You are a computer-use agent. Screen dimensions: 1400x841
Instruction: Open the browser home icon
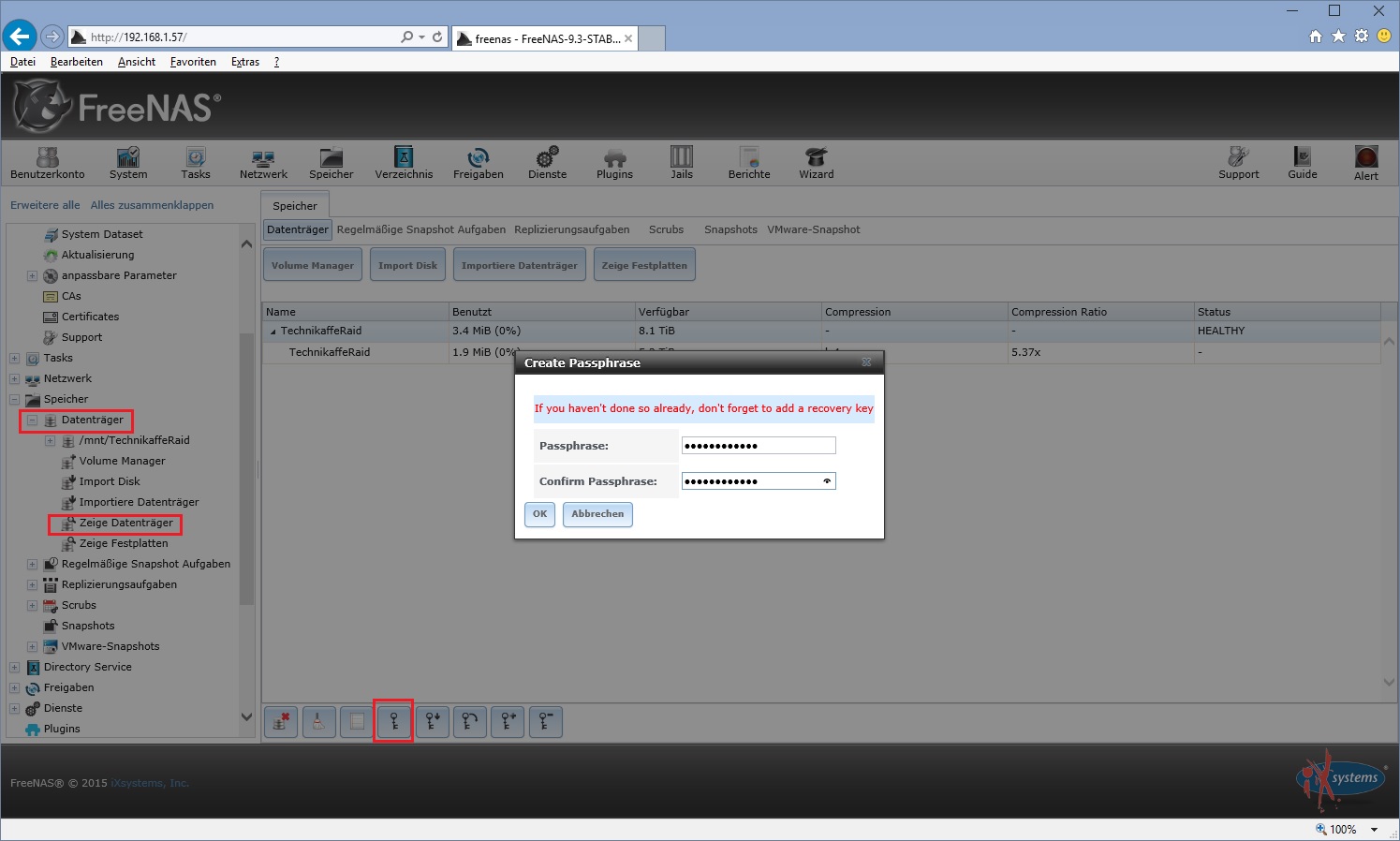click(1316, 37)
